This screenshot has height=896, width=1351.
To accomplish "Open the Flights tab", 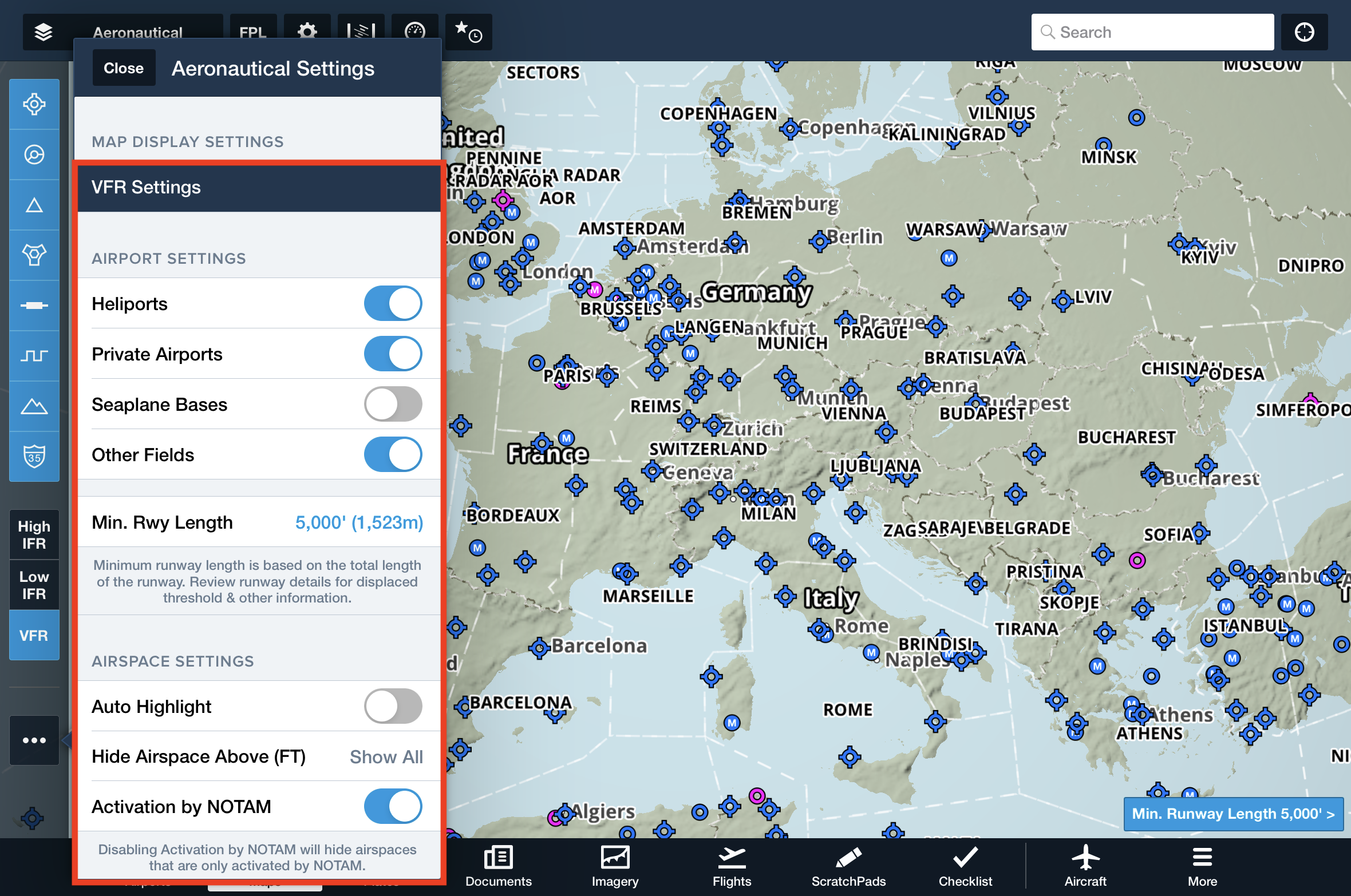I will click(x=732, y=867).
